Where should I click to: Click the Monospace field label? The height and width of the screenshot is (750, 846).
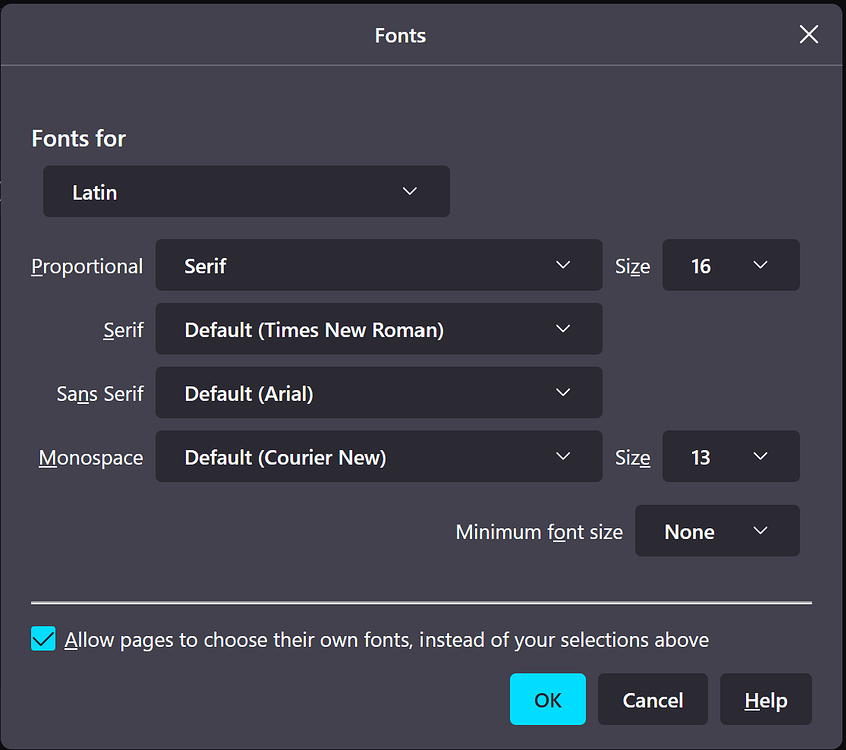[x=91, y=458]
